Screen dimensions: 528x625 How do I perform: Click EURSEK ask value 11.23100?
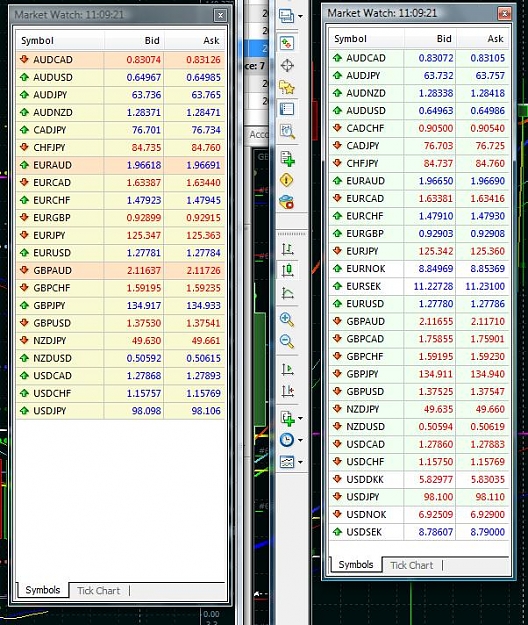click(485, 286)
